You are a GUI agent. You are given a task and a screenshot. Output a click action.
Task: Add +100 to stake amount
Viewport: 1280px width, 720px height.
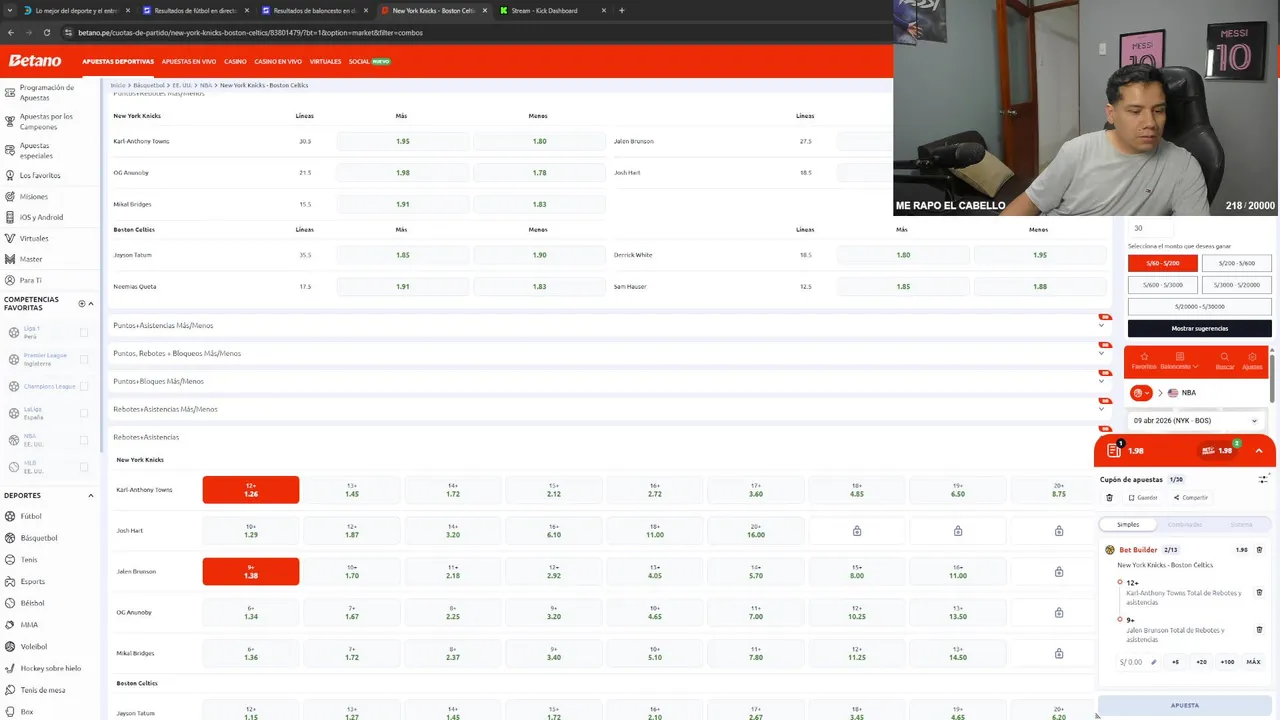1227,662
